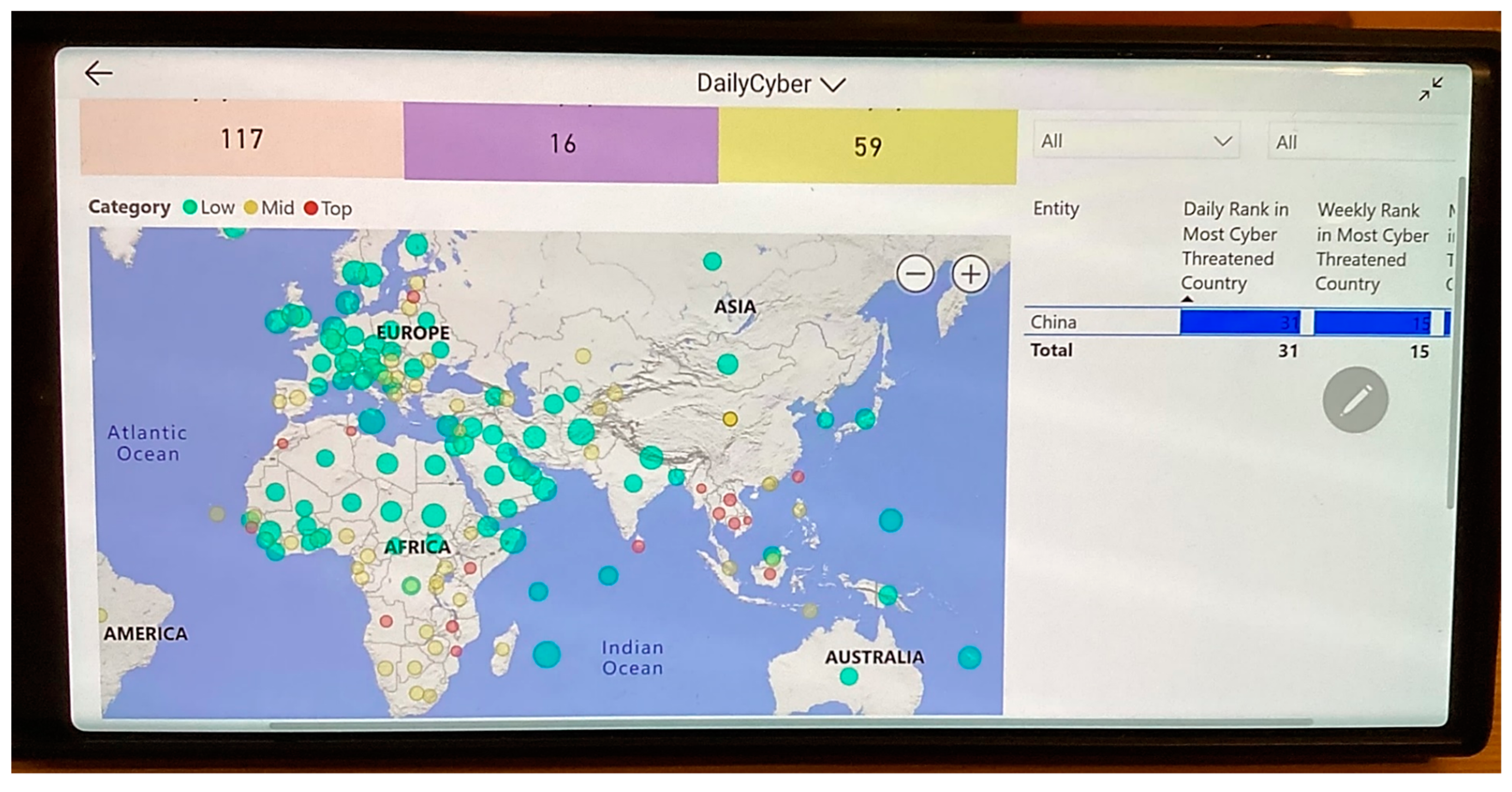Toggle the Top category legend item
1512x792 pixels.
[x=329, y=208]
